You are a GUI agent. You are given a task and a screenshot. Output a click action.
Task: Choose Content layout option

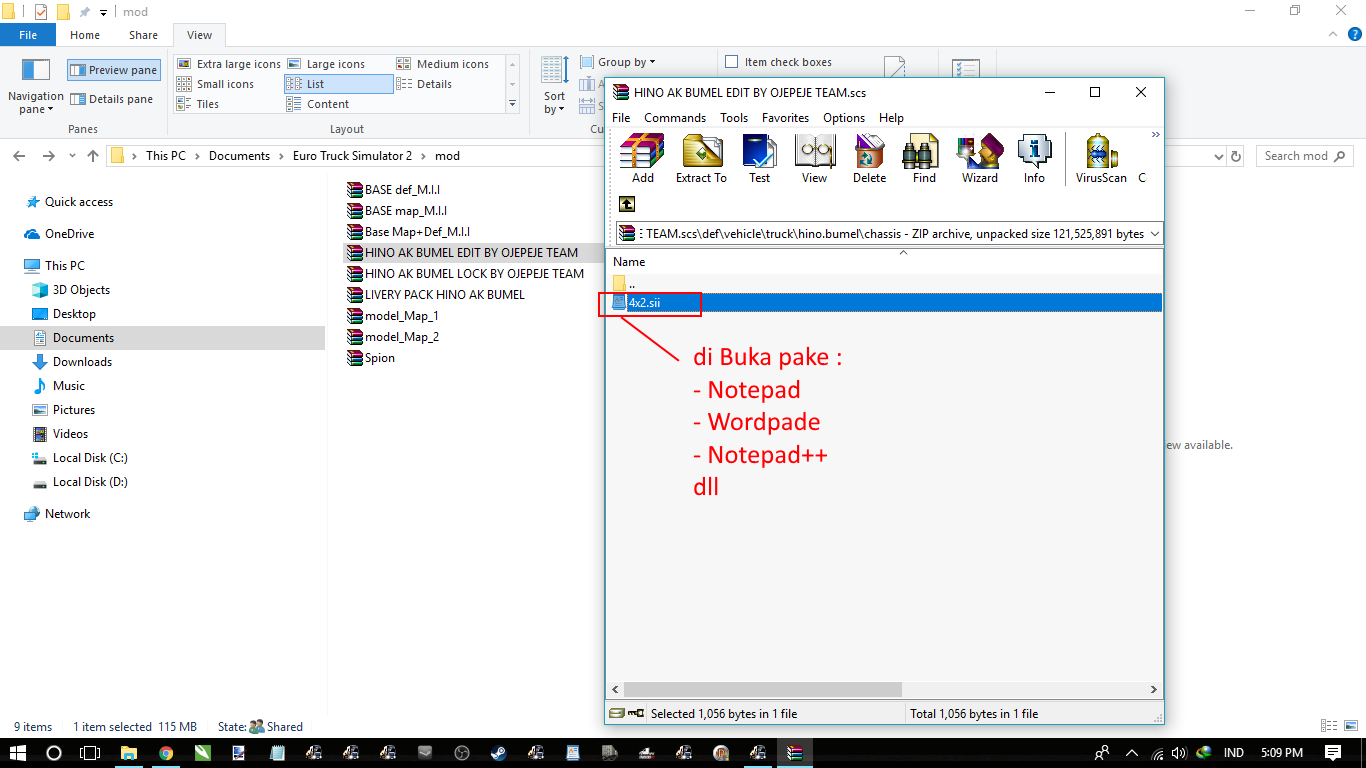point(318,104)
